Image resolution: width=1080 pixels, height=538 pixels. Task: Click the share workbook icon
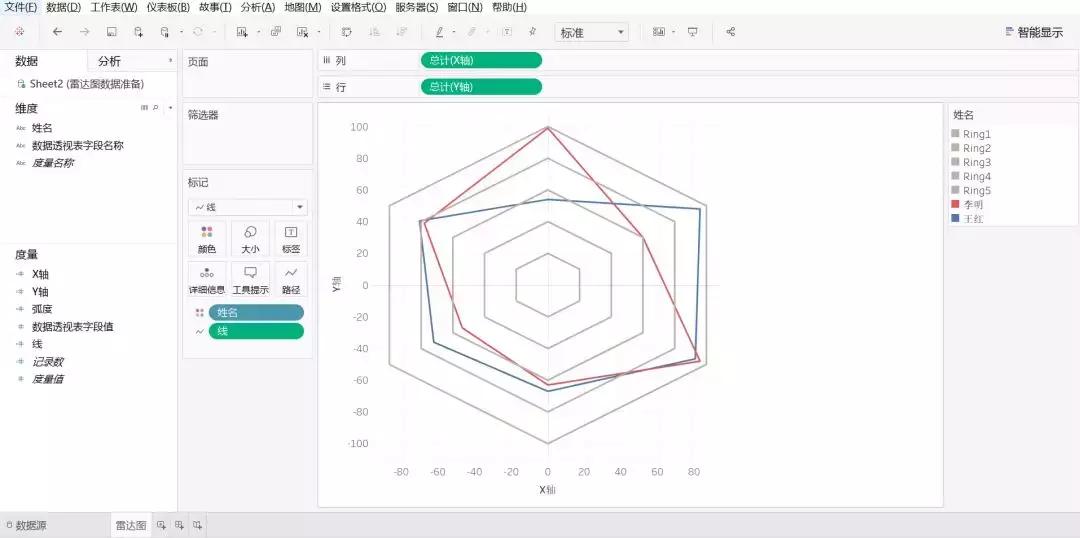click(731, 32)
